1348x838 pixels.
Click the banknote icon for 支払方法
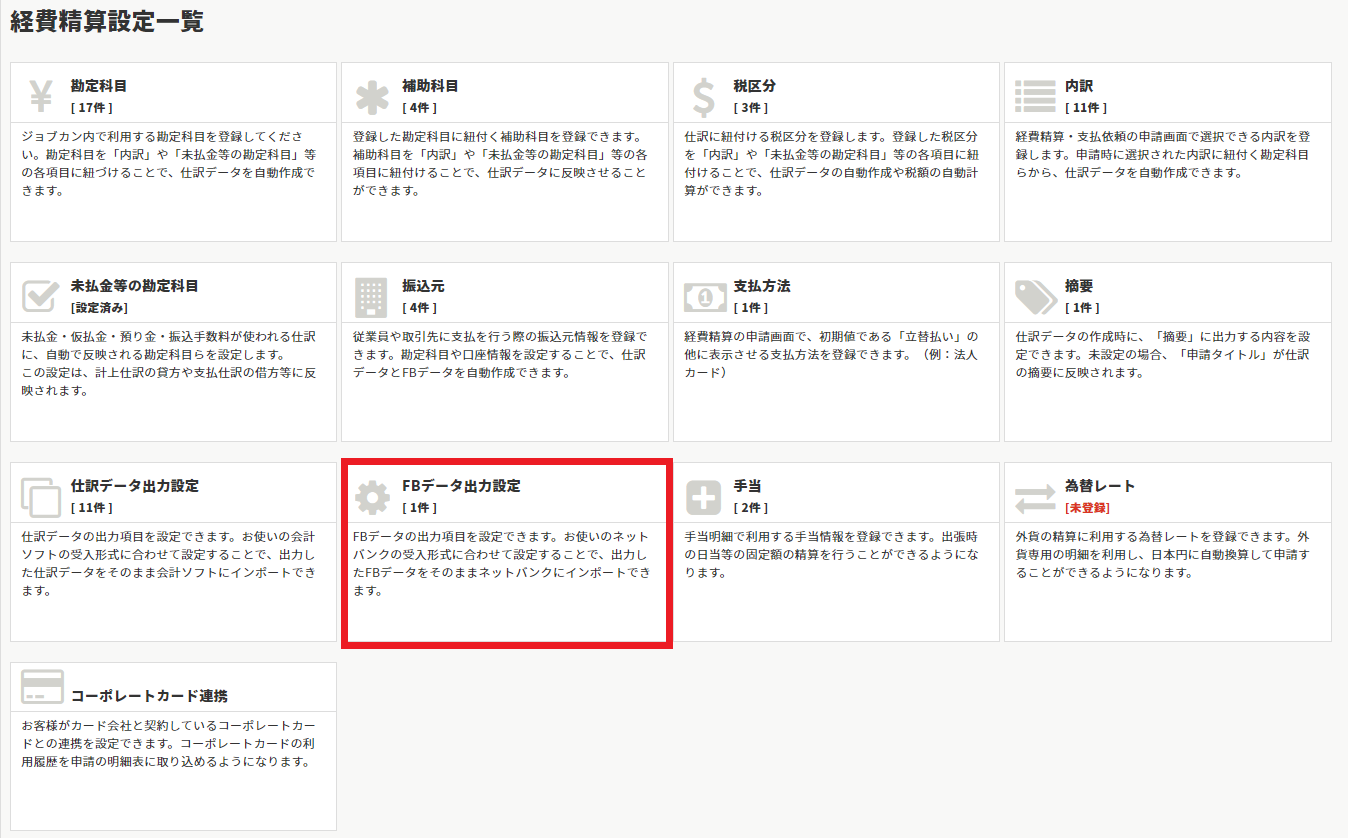click(704, 297)
